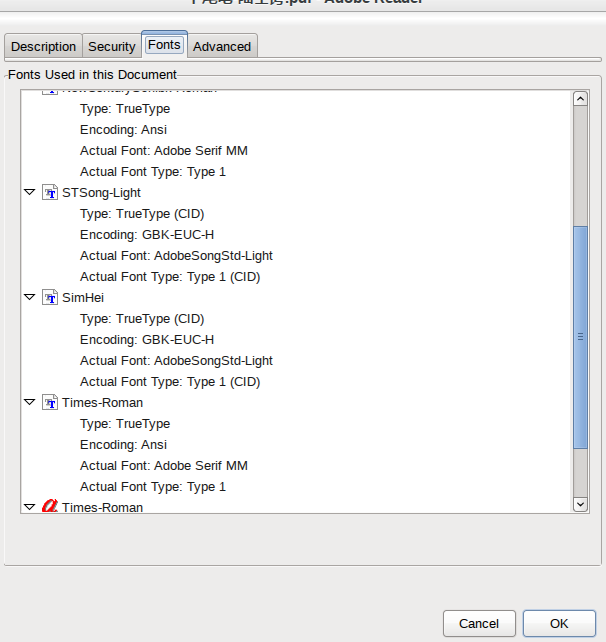
Task: Click the blue font list scrollbar thumb
Action: 580,337
